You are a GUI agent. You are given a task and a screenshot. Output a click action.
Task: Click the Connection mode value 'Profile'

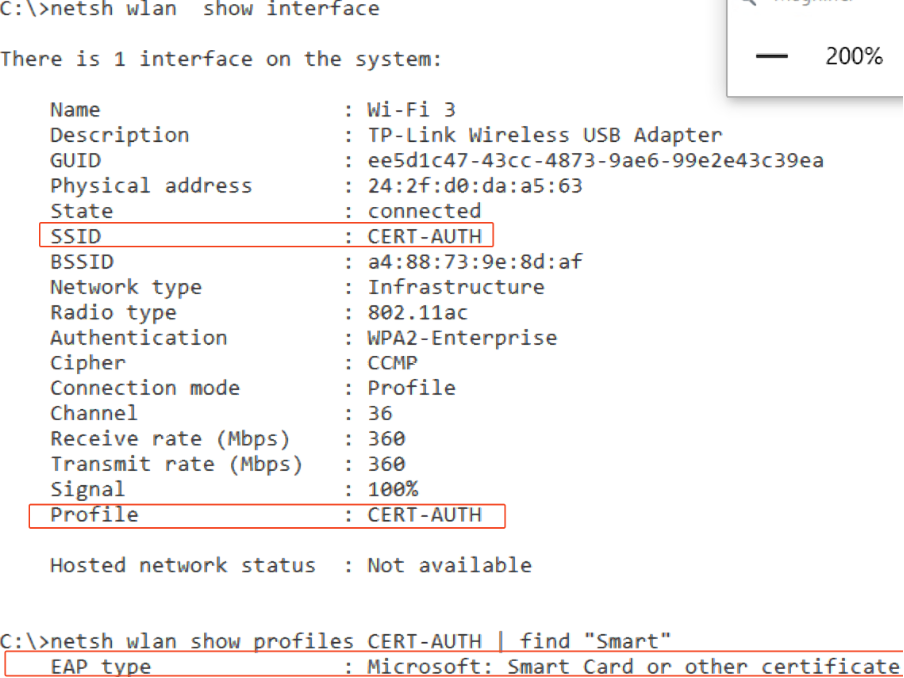tap(412, 388)
